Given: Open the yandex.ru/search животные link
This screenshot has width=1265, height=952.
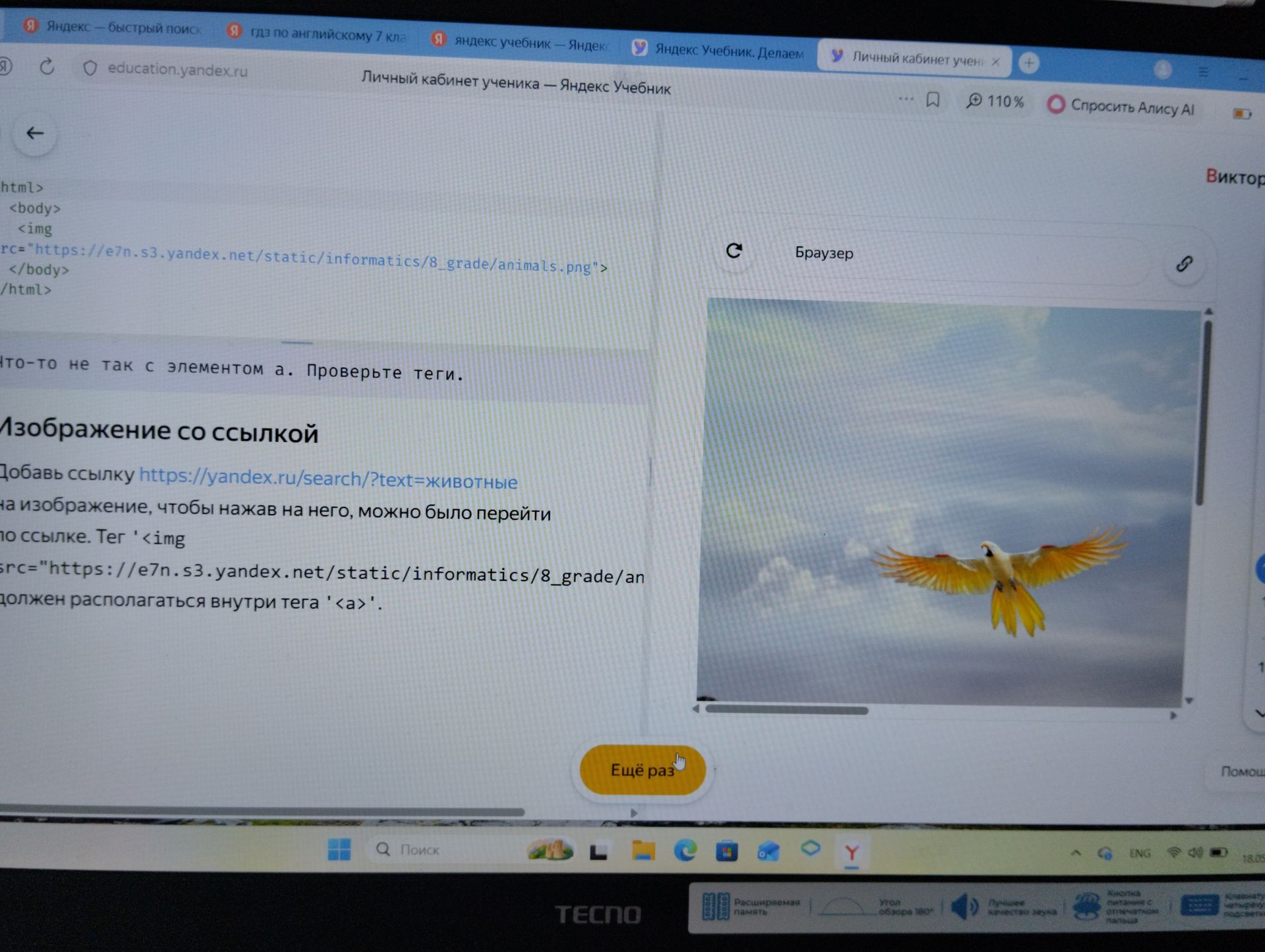Looking at the screenshot, I should [328, 478].
